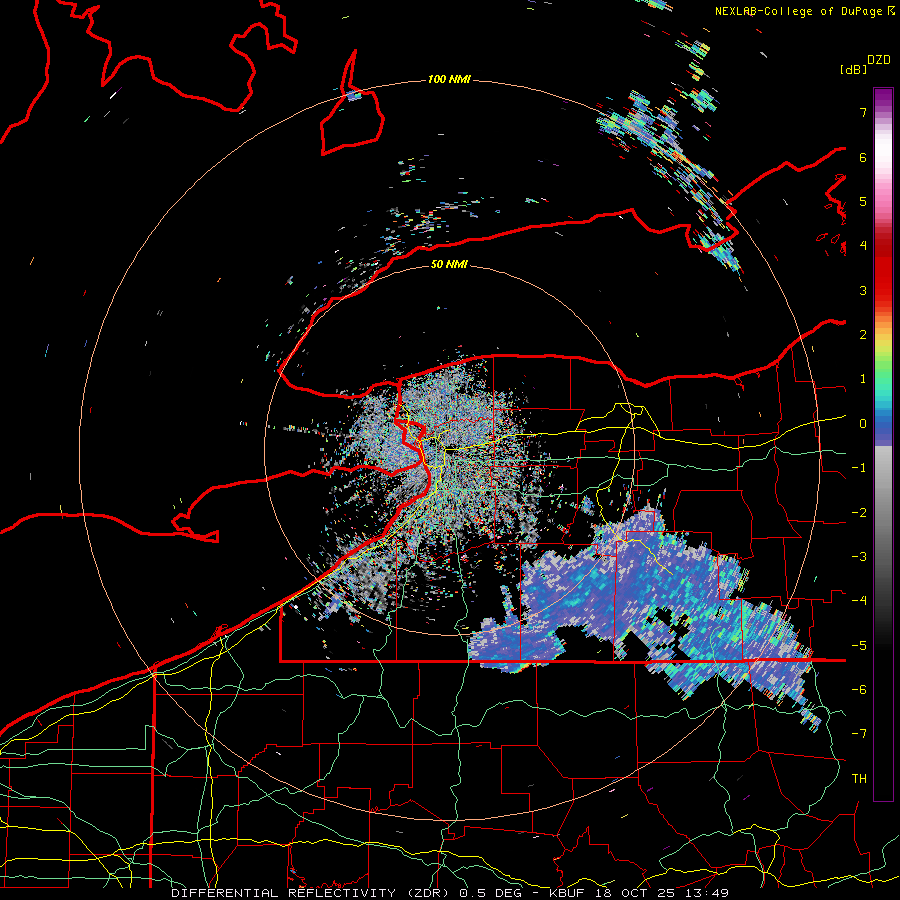This screenshot has height=900, width=900.
Task: Click the 3 value on the color scale
Action: tap(863, 290)
